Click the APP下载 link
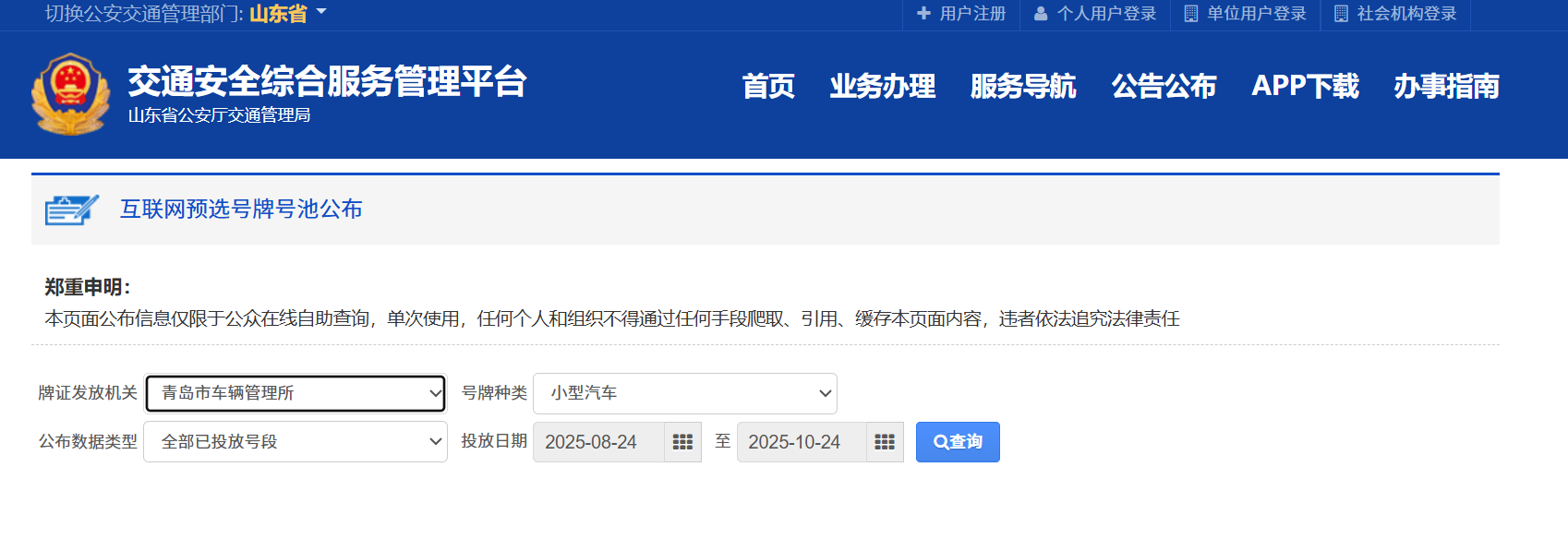 (x=1305, y=86)
